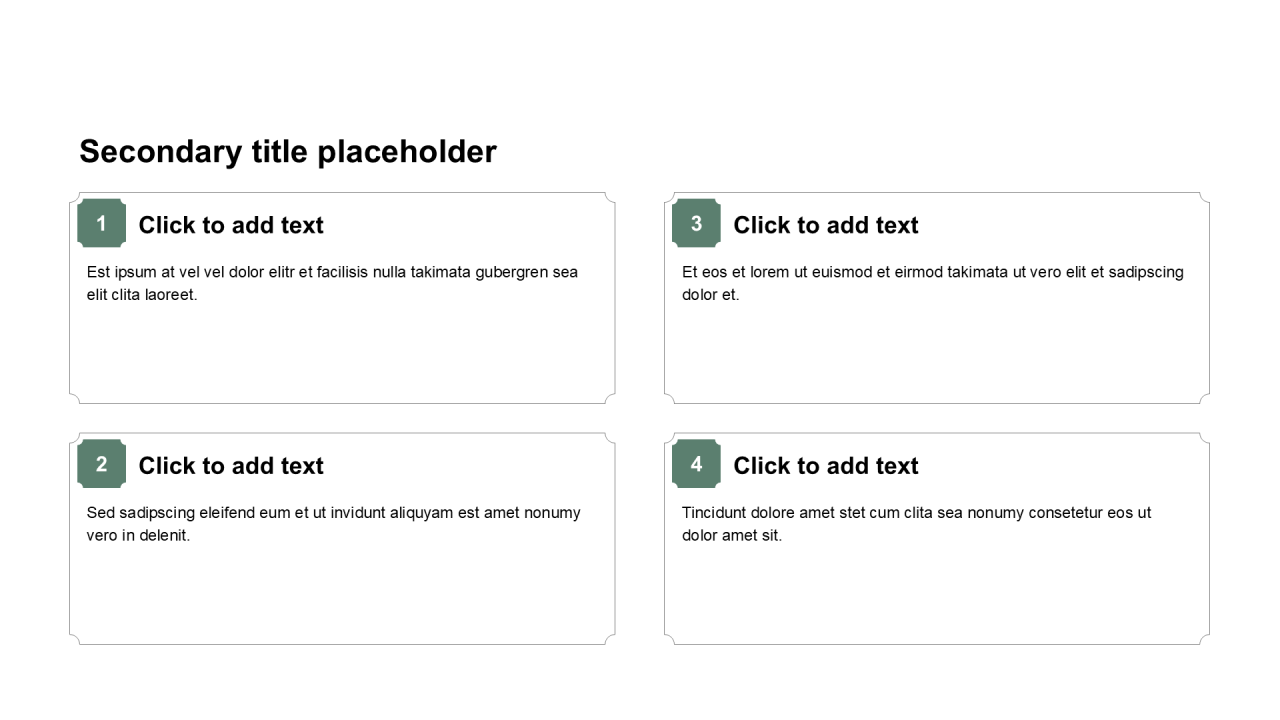Select "Click to add text" next to badge 2

[231, 466]
